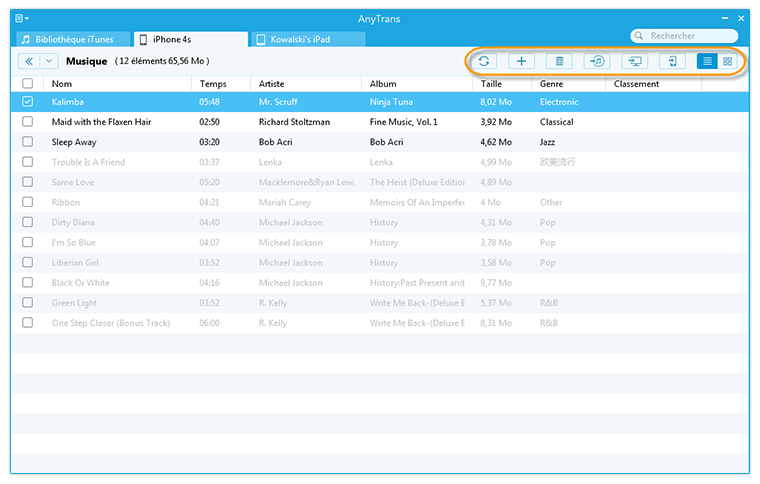Click the Liberian Girl song title
Screen dimensions: 760x484
point(75,263)
